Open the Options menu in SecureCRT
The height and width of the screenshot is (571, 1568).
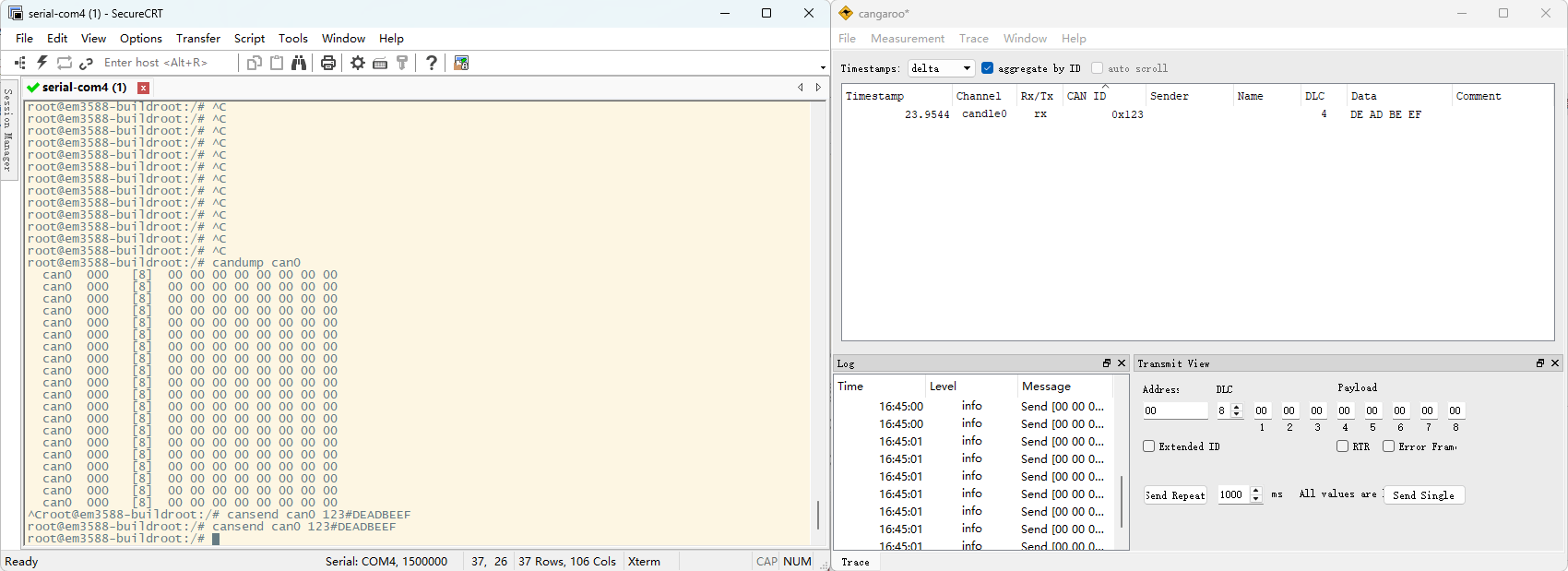[141, 39]
